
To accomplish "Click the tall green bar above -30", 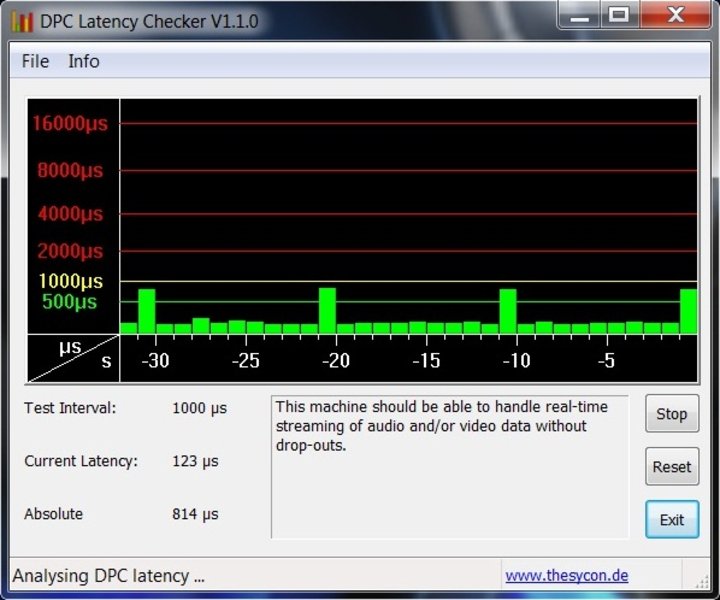I will (147, 311).
